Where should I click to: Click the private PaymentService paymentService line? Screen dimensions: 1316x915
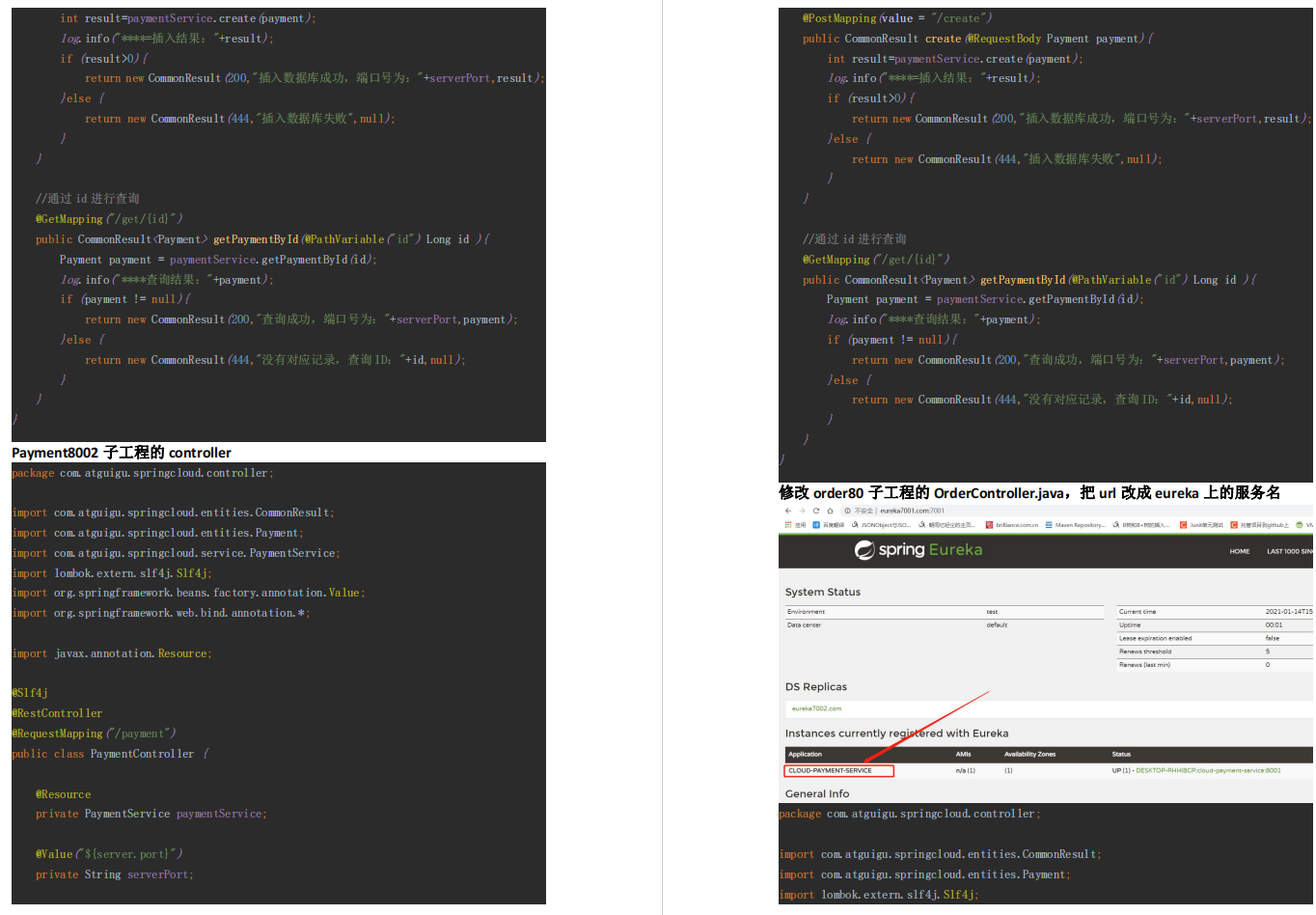[x=151, y=814]
